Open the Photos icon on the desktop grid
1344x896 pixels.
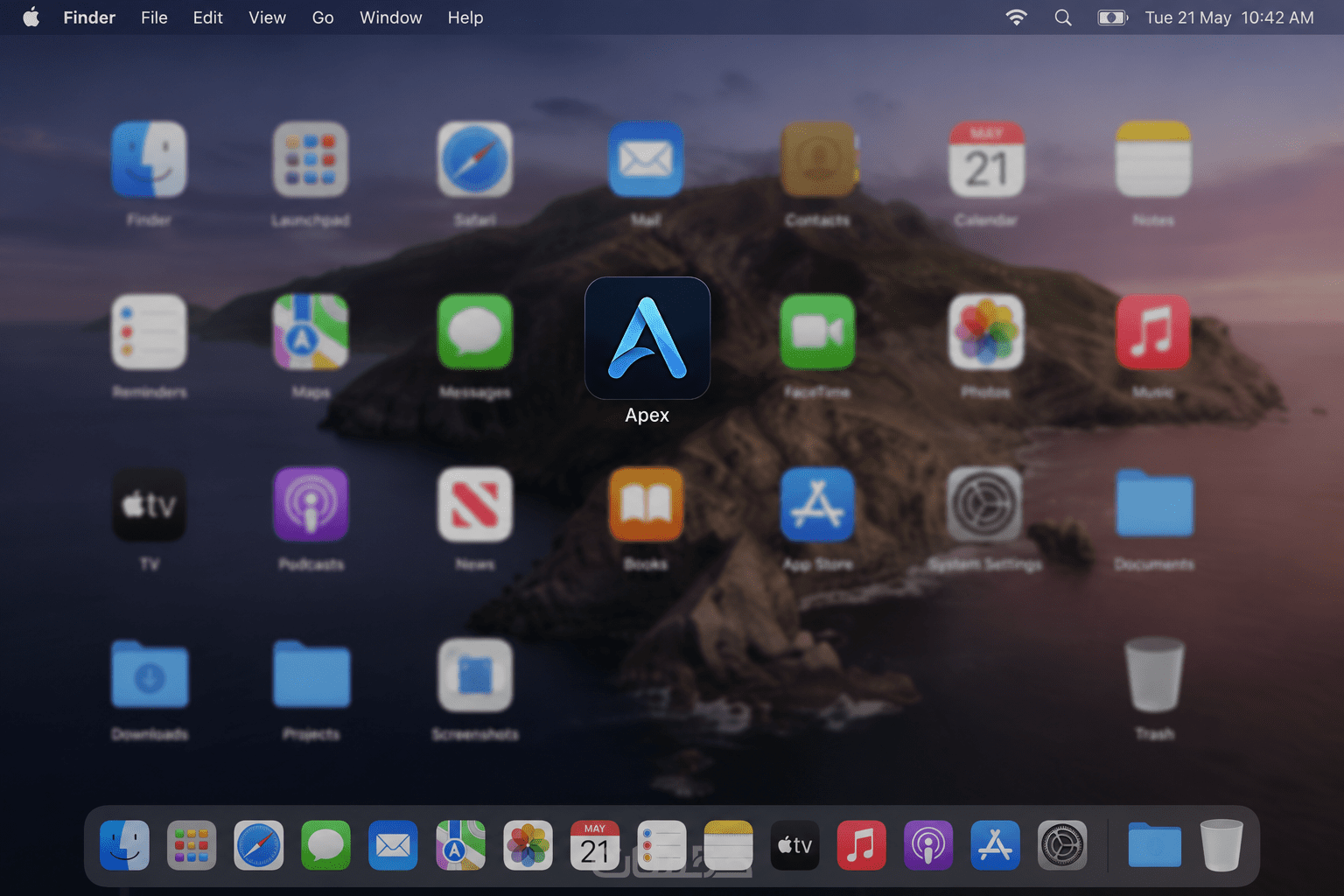(x=986, y=332)
